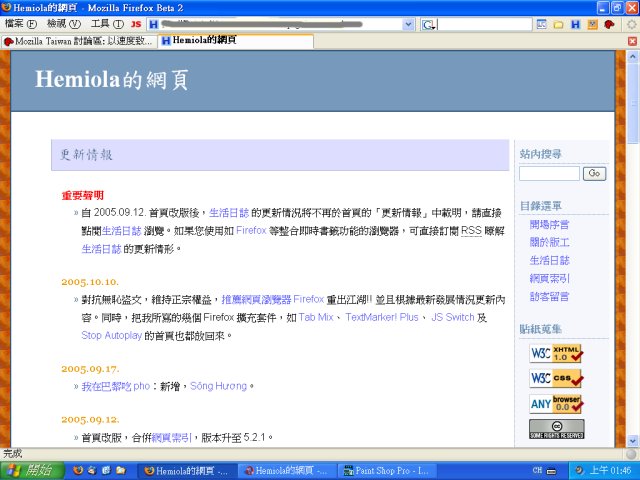Switch to the Mozilla Taiwan 討論區 tab
The image size is (640, 480).
[79, 41]
